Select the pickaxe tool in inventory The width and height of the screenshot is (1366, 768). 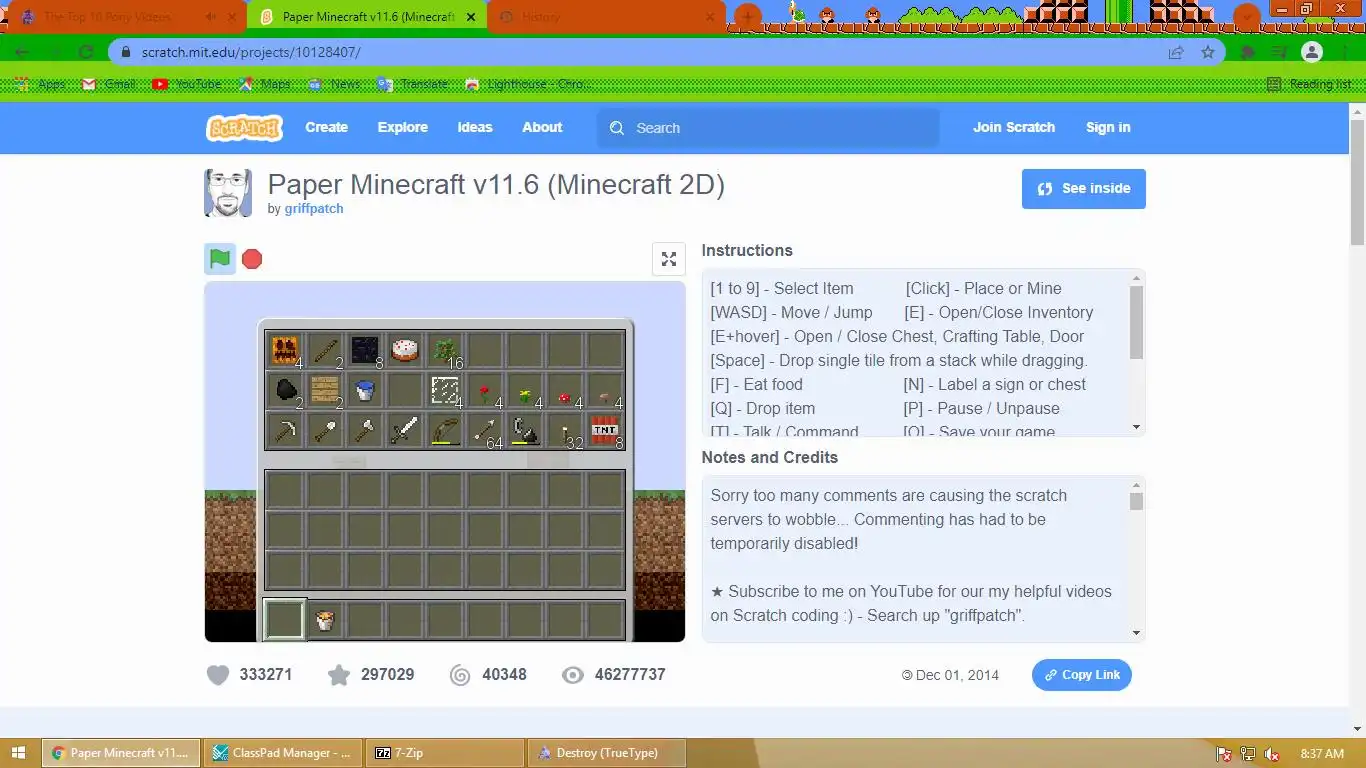(x=285, y=431)
